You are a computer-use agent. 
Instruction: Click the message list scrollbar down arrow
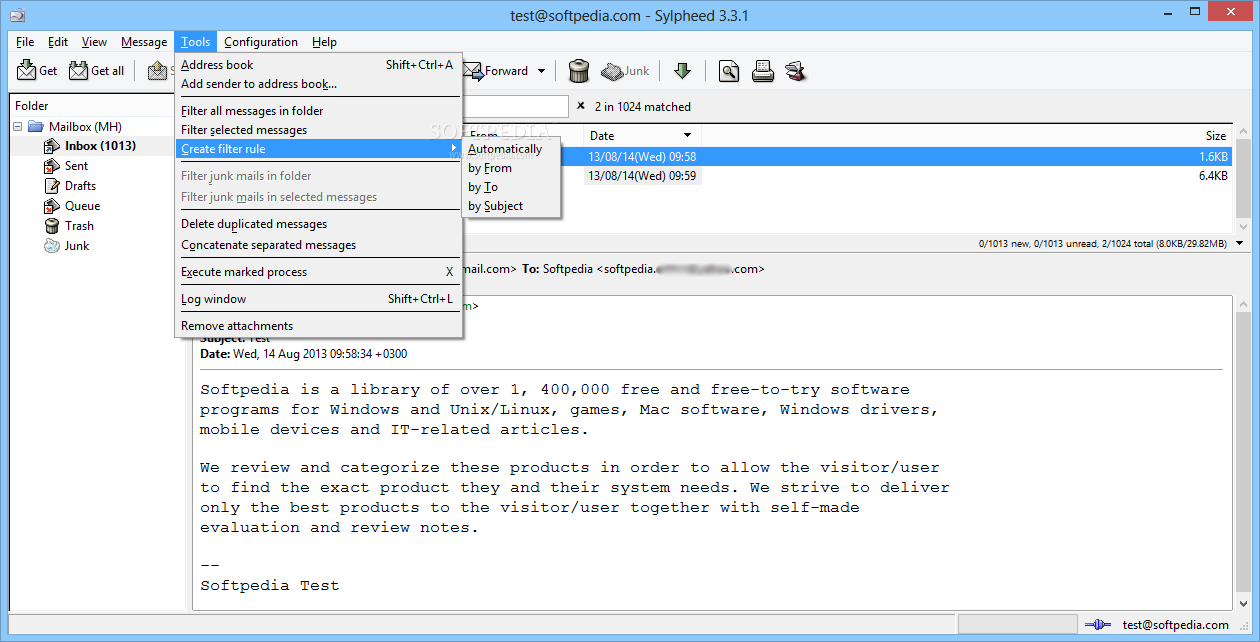pos(1243,226)
